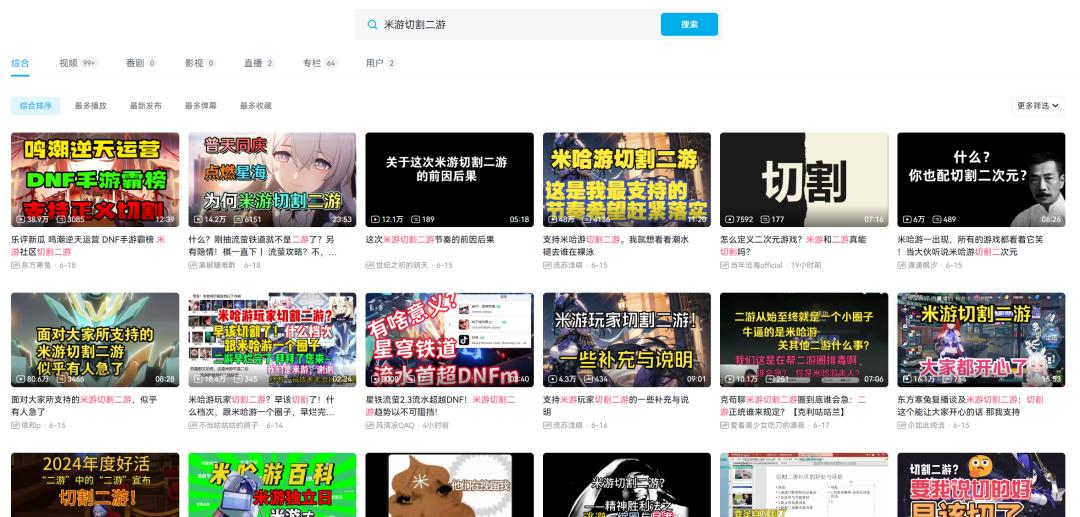This screenshot has height=517, width=1080.
Task: Open the 大家都开心了 thumbnail
Action: click(982, 340)
